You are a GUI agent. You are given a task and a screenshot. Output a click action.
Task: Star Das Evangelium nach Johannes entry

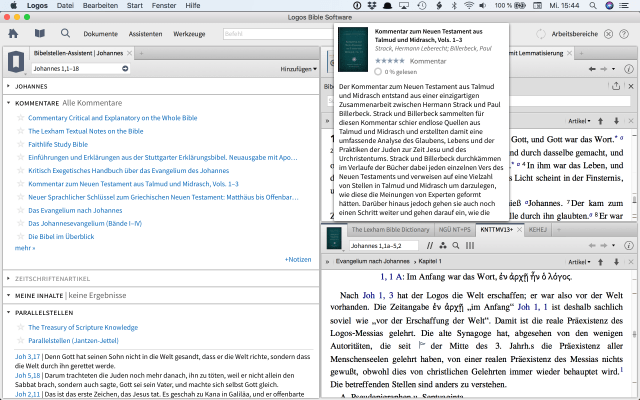[20, 210]
